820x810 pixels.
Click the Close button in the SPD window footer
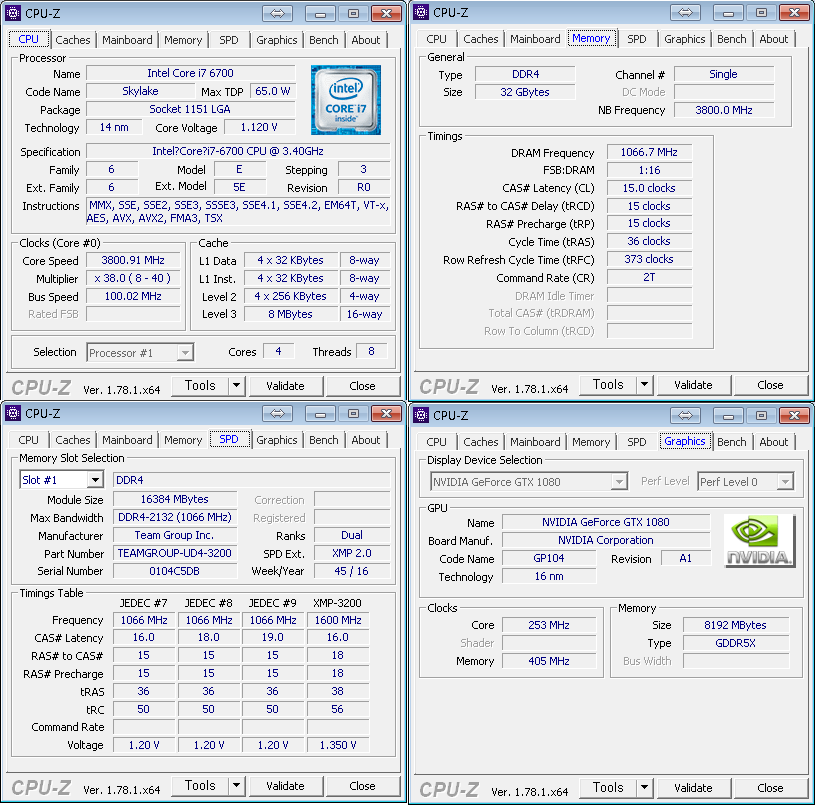pos(362,785)
